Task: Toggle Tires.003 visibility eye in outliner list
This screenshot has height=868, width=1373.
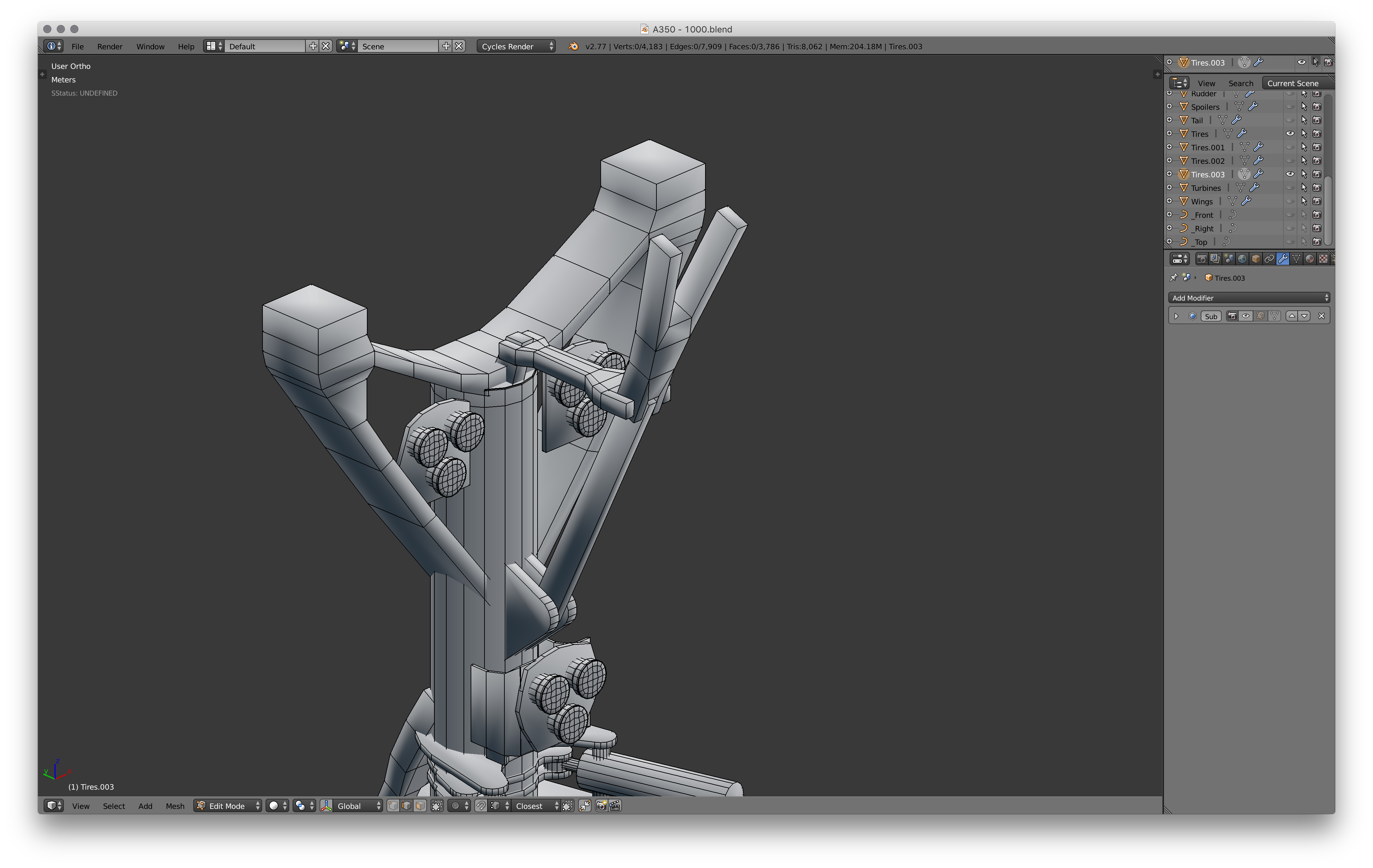Action: [x=1290, y=174]
